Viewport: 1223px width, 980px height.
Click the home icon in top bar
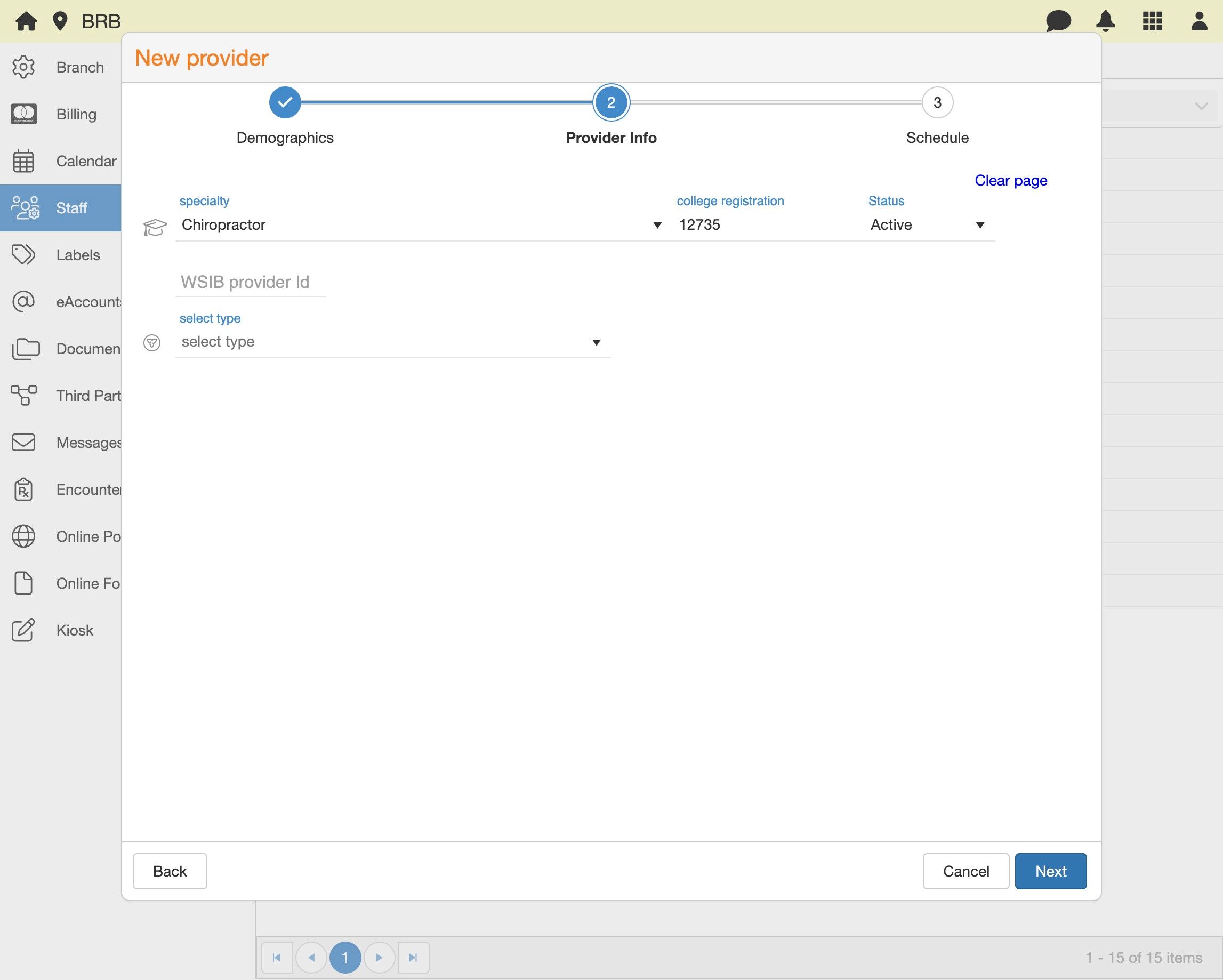tap(26, 21)
